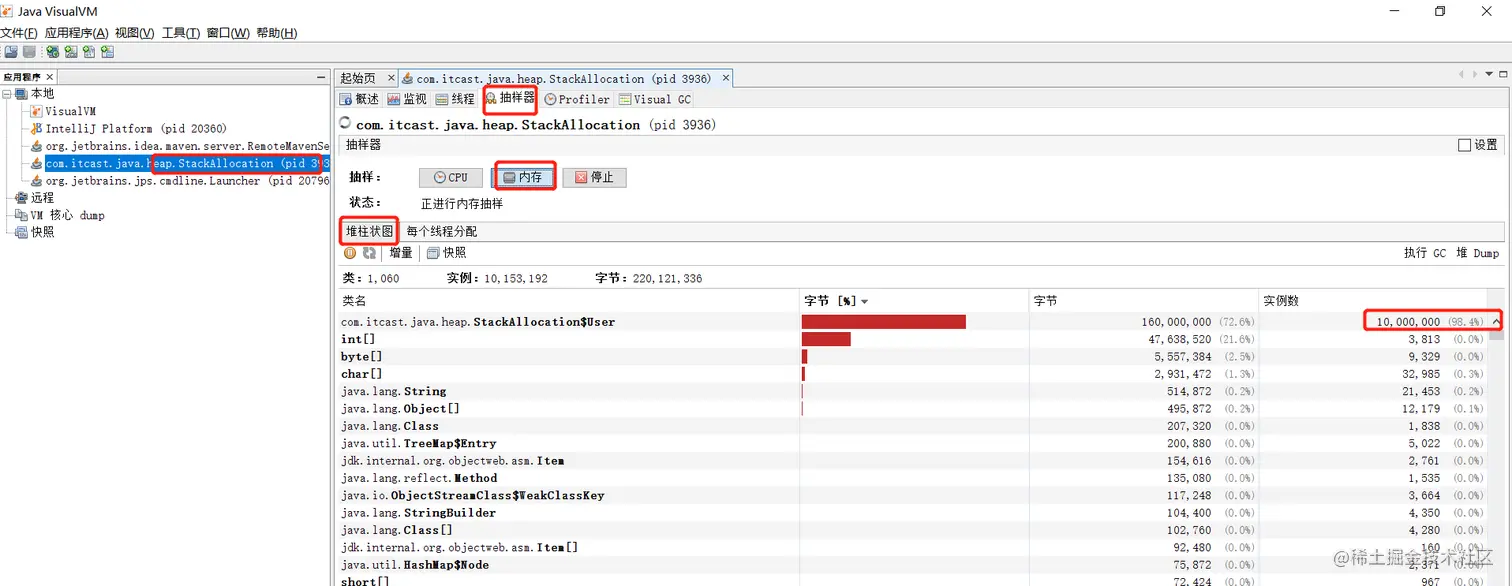Click the Remote (远程) node icon
The width and height of the screenshot is (1512, 586).
(21, 198)
